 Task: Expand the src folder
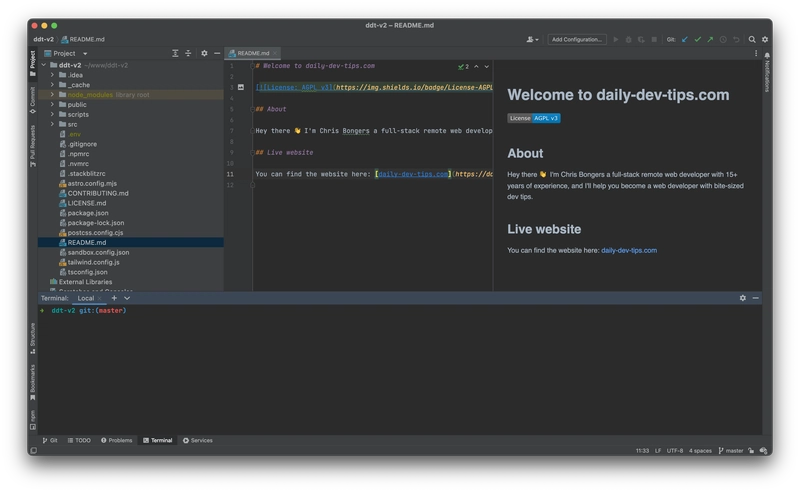click(52, 124)
